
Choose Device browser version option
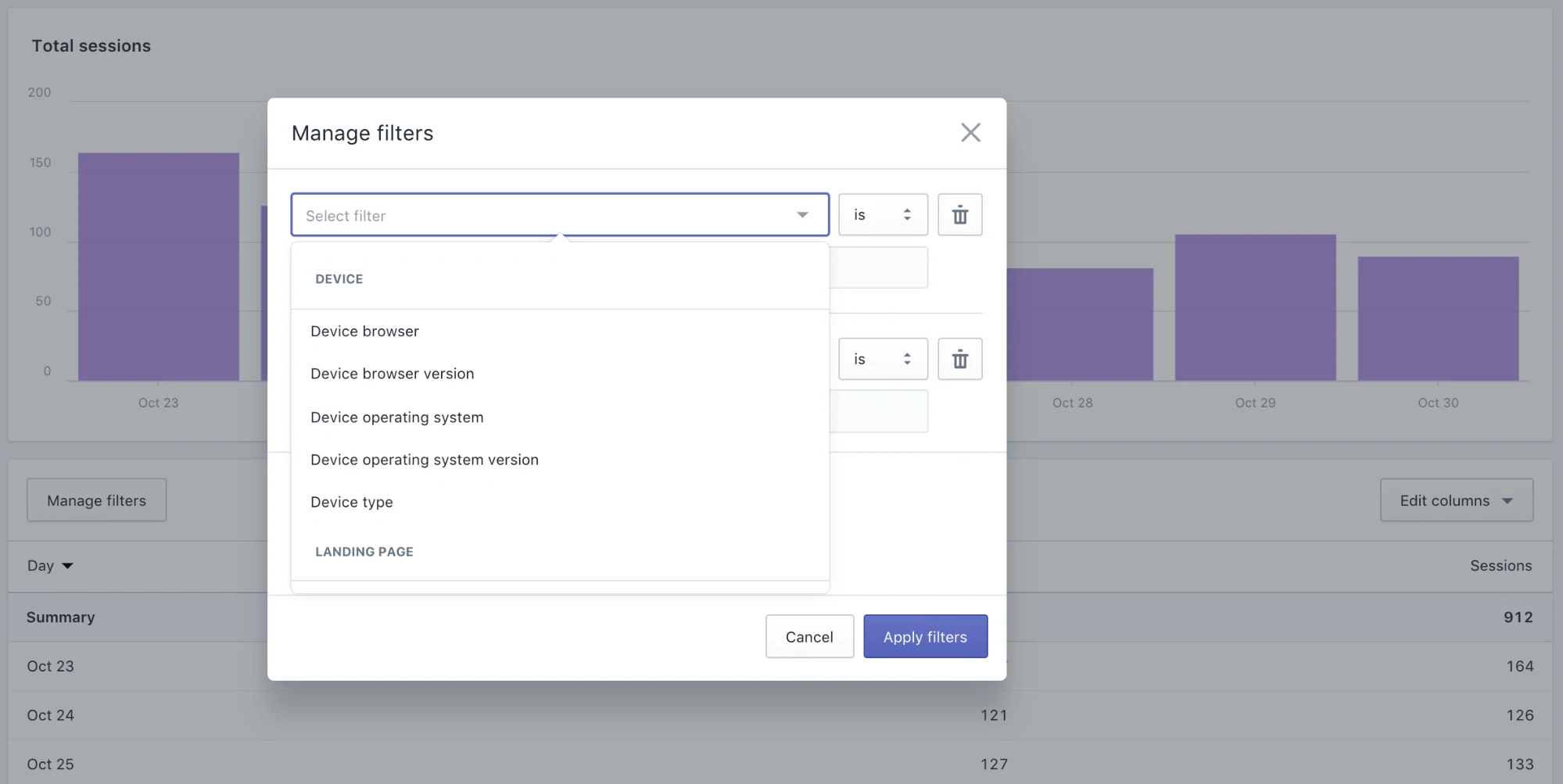click(392, 374)
